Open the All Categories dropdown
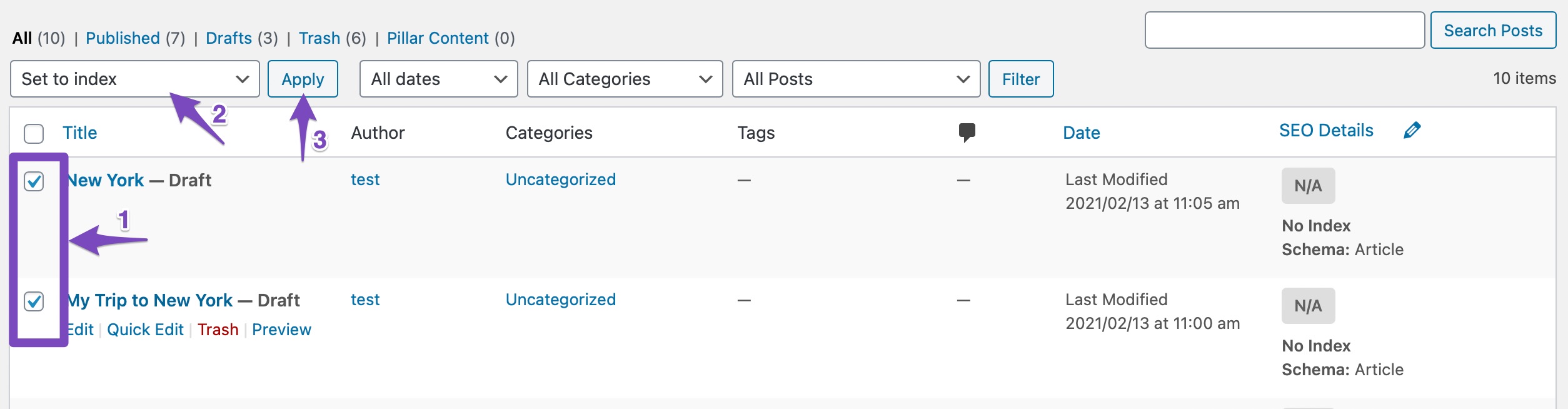1568x409 pixels. click(x=625, y=79)
